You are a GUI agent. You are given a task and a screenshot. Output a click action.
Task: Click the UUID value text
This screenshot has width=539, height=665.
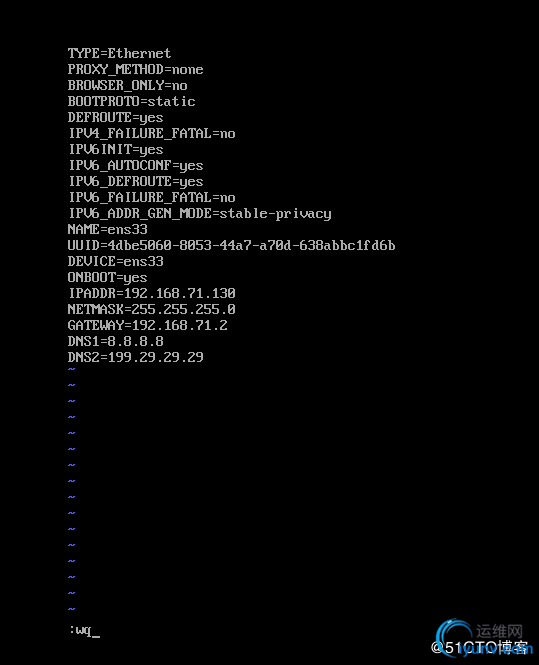(251, 246)
